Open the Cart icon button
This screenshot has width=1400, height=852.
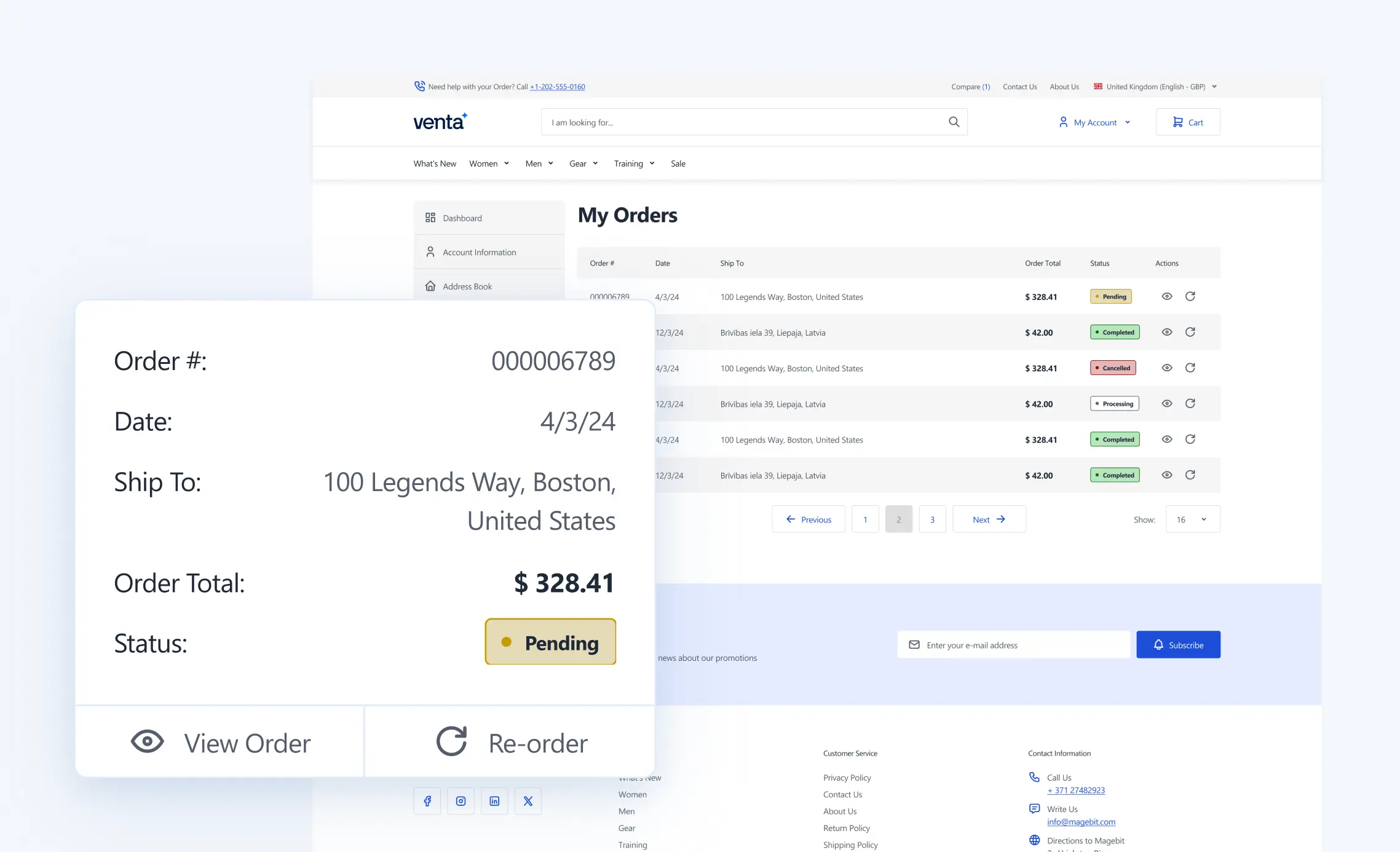pos(1187,122)
